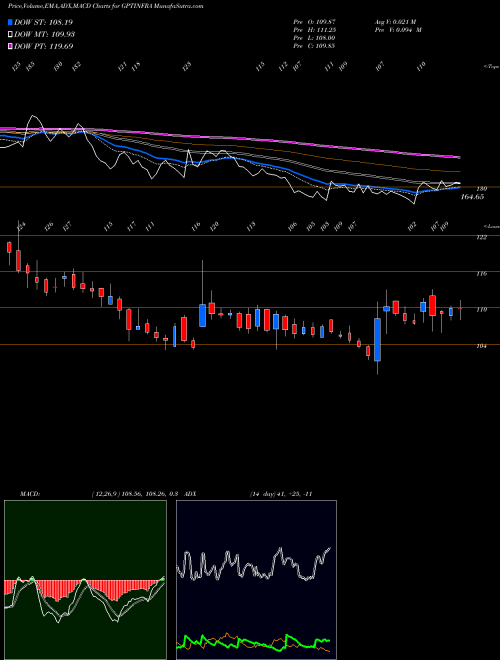Click the 'Pre H: 111.25' value
This screenshot has width=500, height=660.
coord(314,30)
